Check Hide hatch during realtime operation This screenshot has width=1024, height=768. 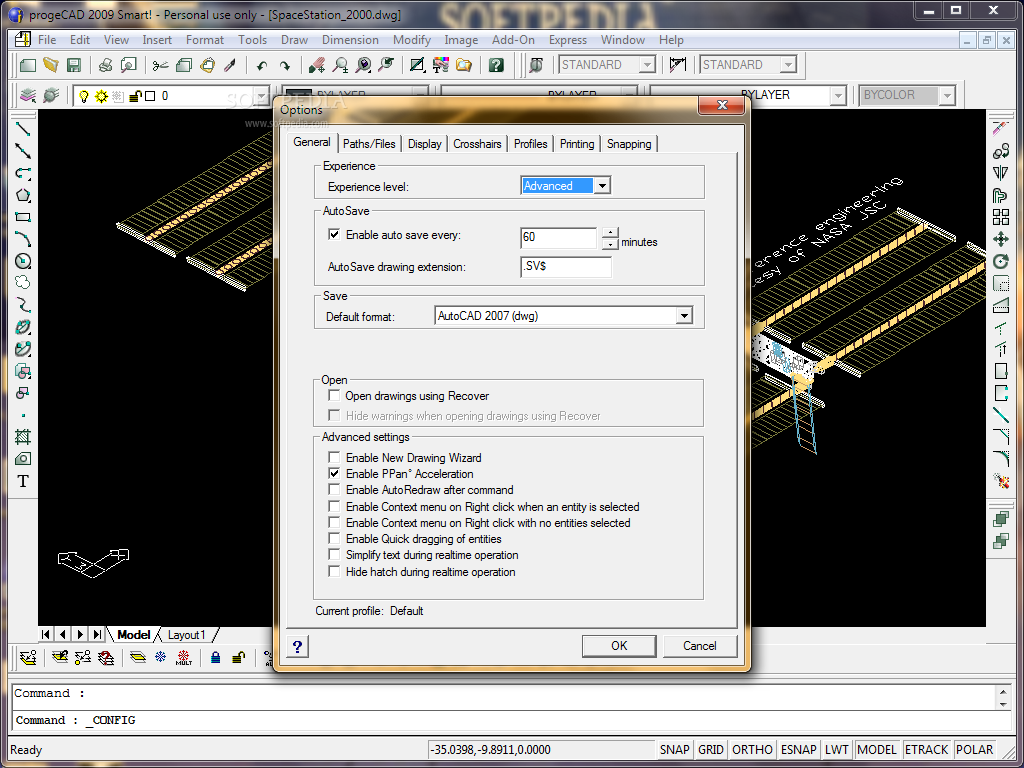tap(334, 571)
